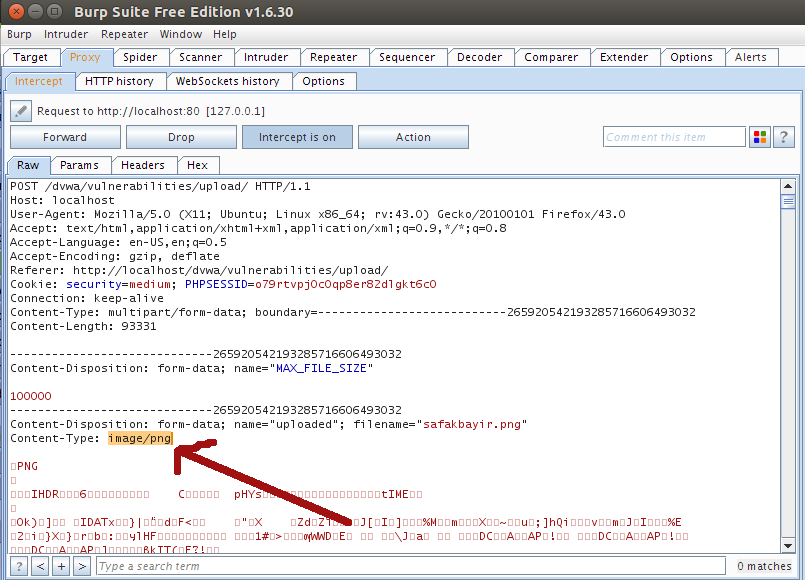Open the highlight color picker icon
The height and width of the screenshot is (580, 805).
click(760, 137)
